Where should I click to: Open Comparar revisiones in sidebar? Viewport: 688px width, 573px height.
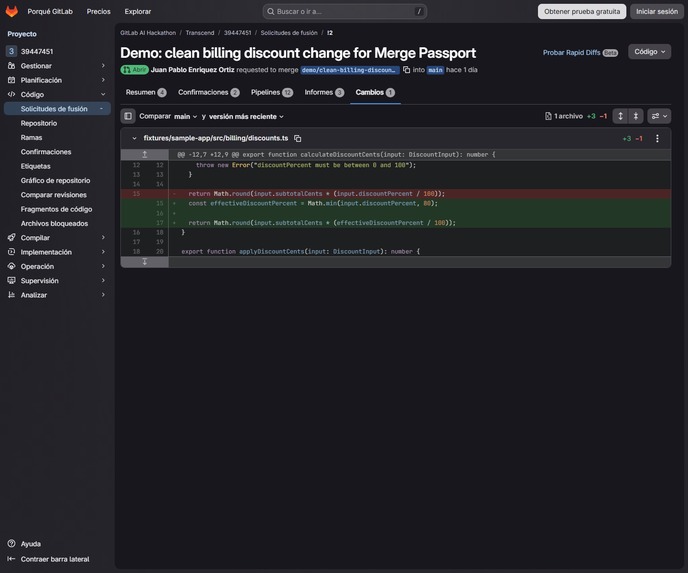(x=57, y=195)
